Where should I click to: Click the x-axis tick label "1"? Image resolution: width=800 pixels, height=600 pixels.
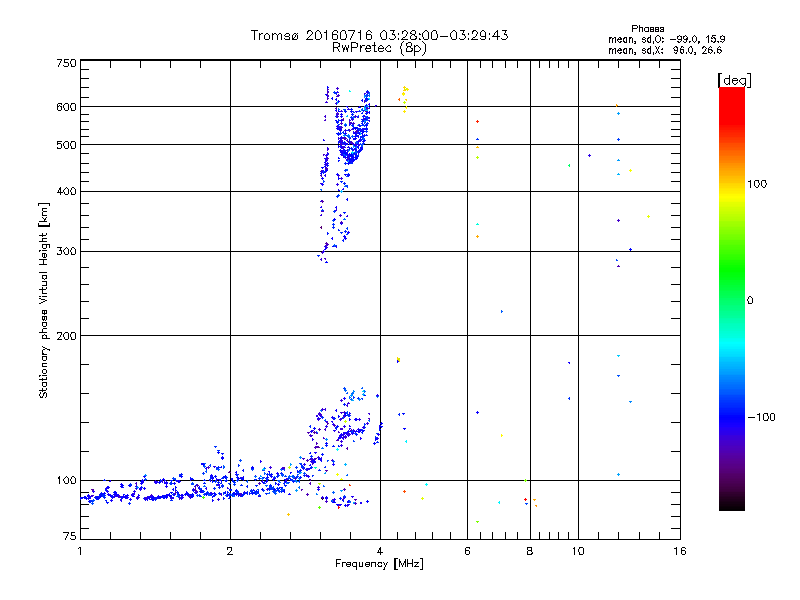point(80,551)
